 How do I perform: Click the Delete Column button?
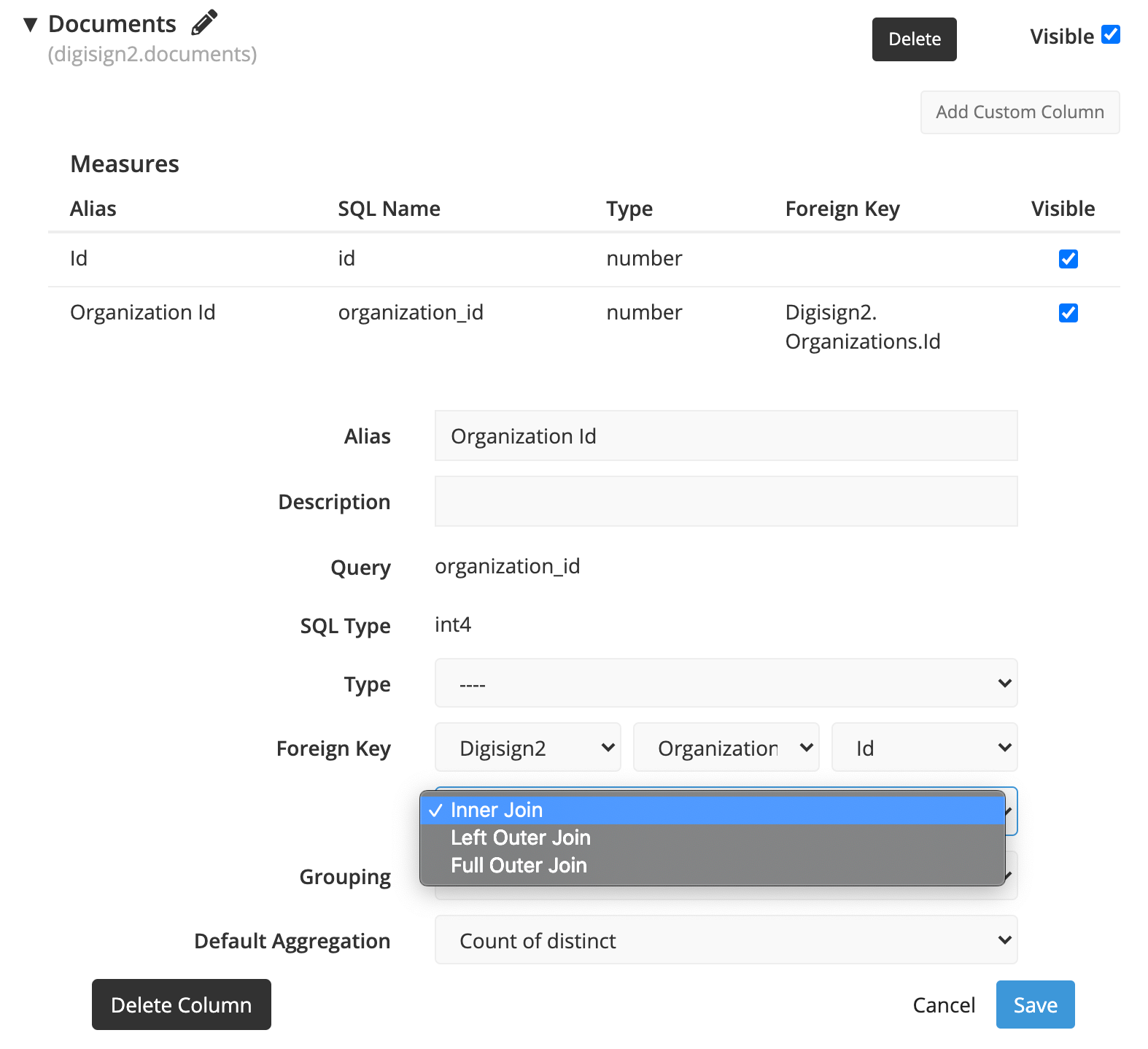(182, 1005)
